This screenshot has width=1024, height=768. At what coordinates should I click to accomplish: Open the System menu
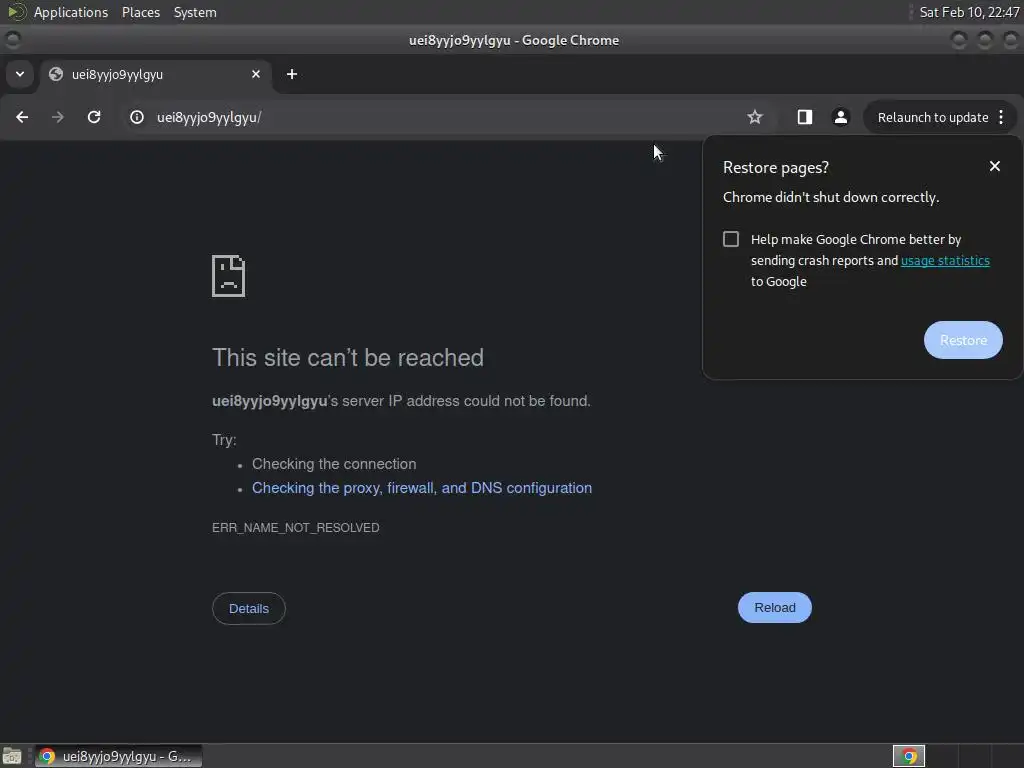coord(195,12)
